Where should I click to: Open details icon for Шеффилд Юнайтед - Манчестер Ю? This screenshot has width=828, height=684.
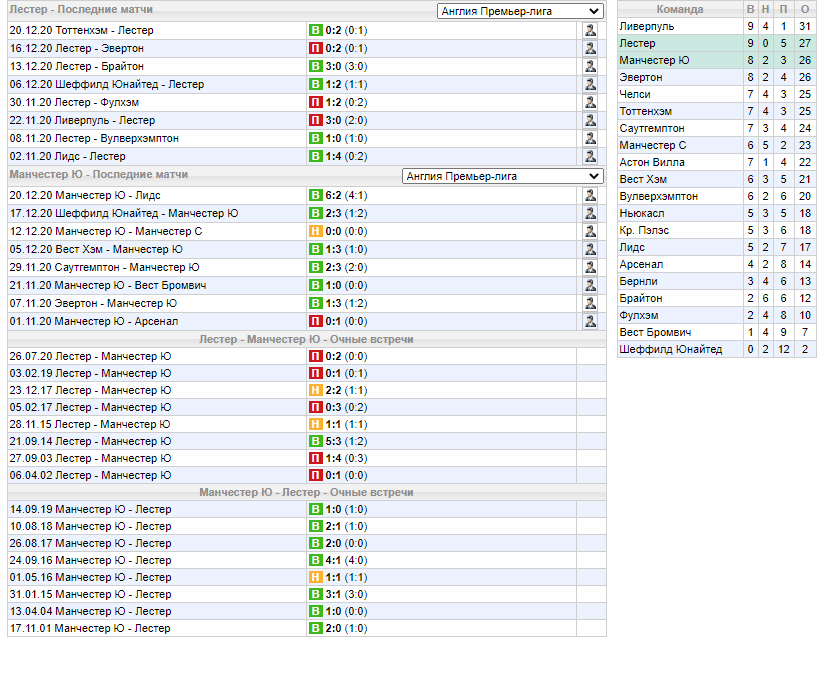590,213
